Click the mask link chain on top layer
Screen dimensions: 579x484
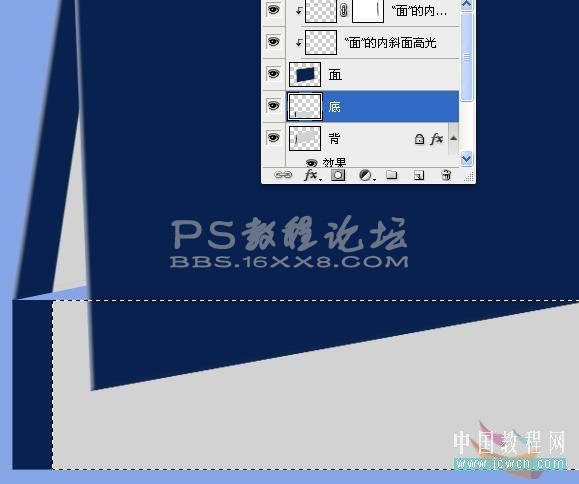pyautogui.click(x=343, y=11)
